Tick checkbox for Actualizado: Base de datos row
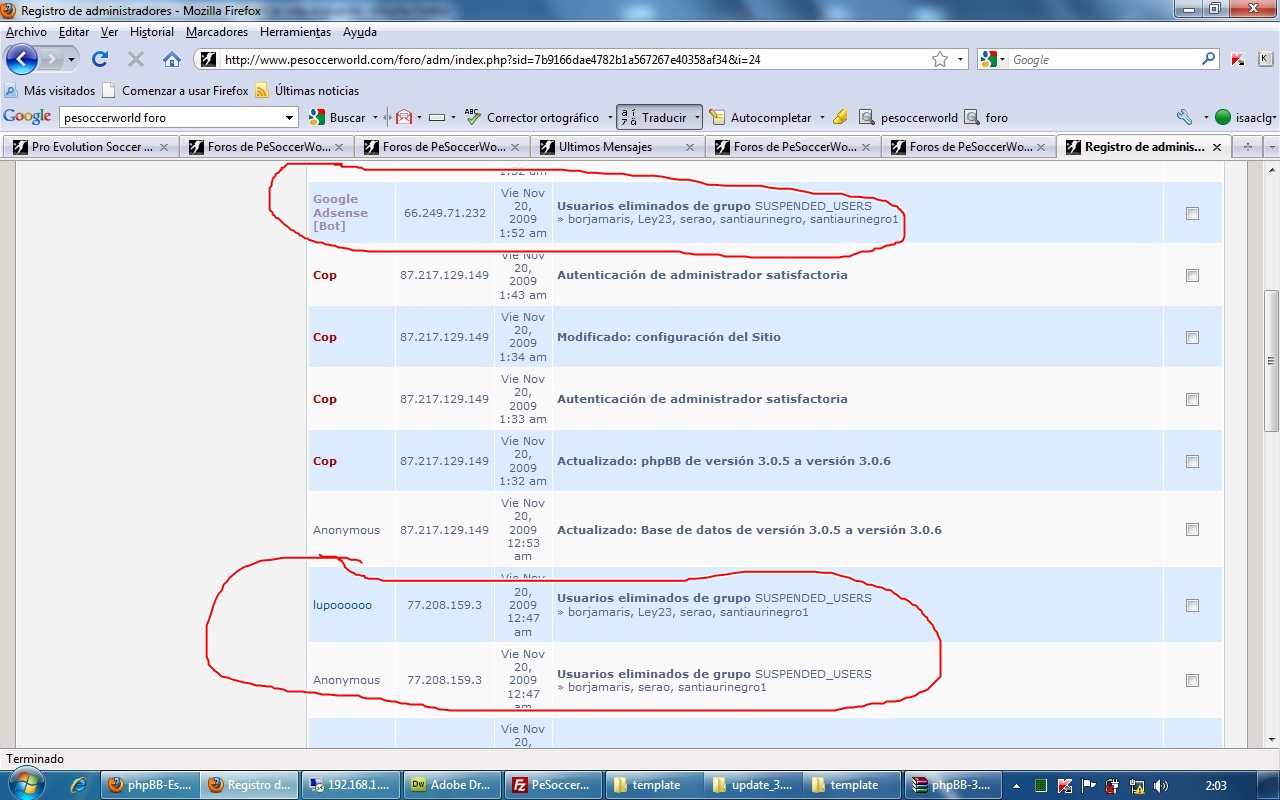The width and height of the screenshot is (1280, 800). point(1192,529)
